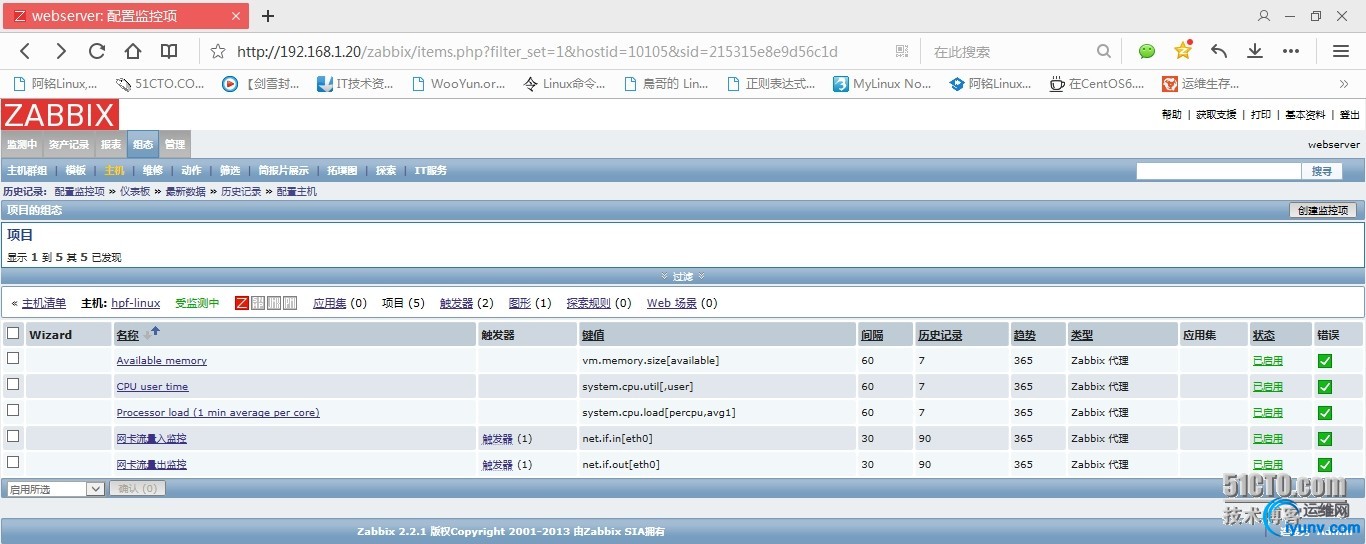The image size is (1366, 544).
Task: Sort by 名称 column header
Action: [127, 335]
